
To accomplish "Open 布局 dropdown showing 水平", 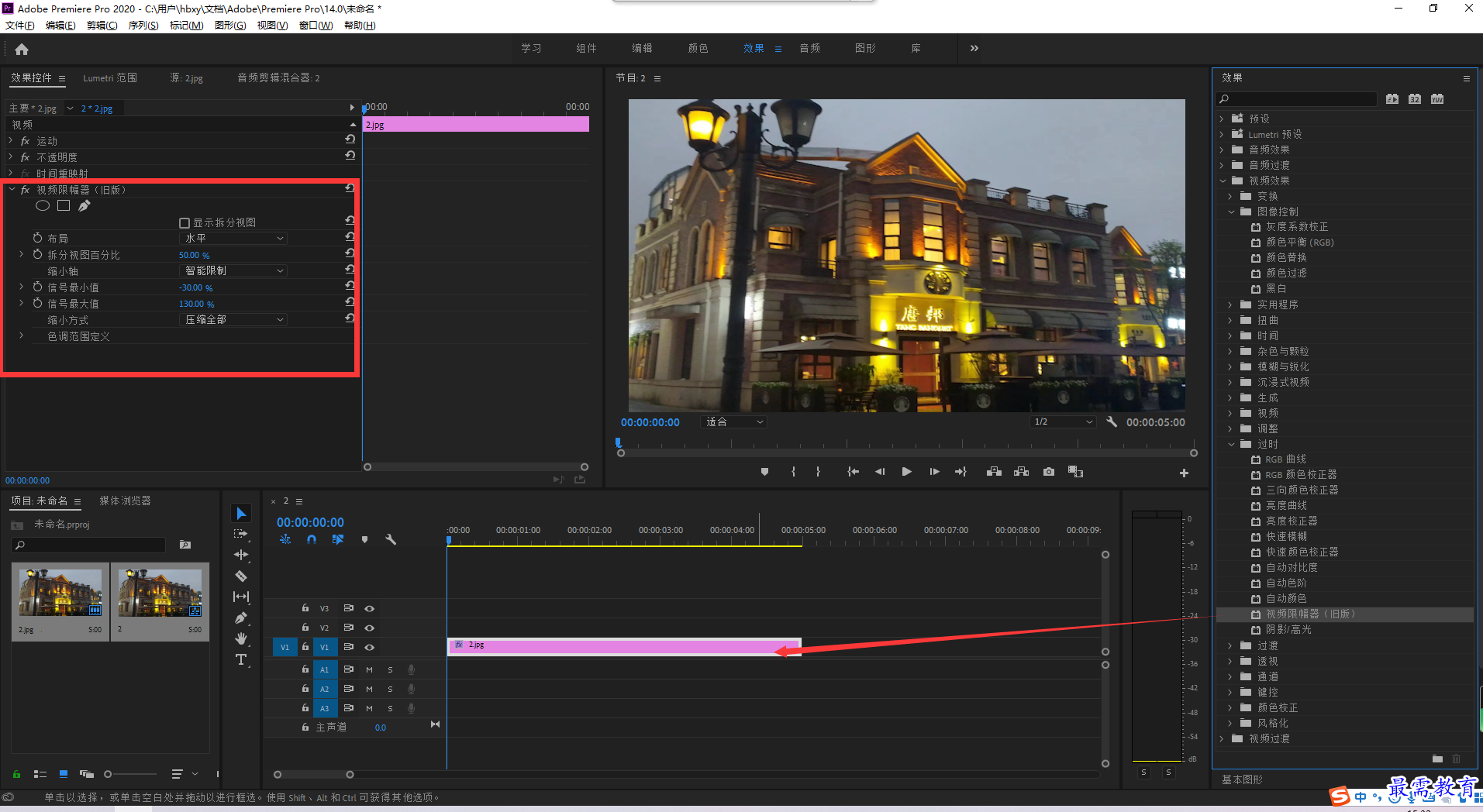I will 233,239.
